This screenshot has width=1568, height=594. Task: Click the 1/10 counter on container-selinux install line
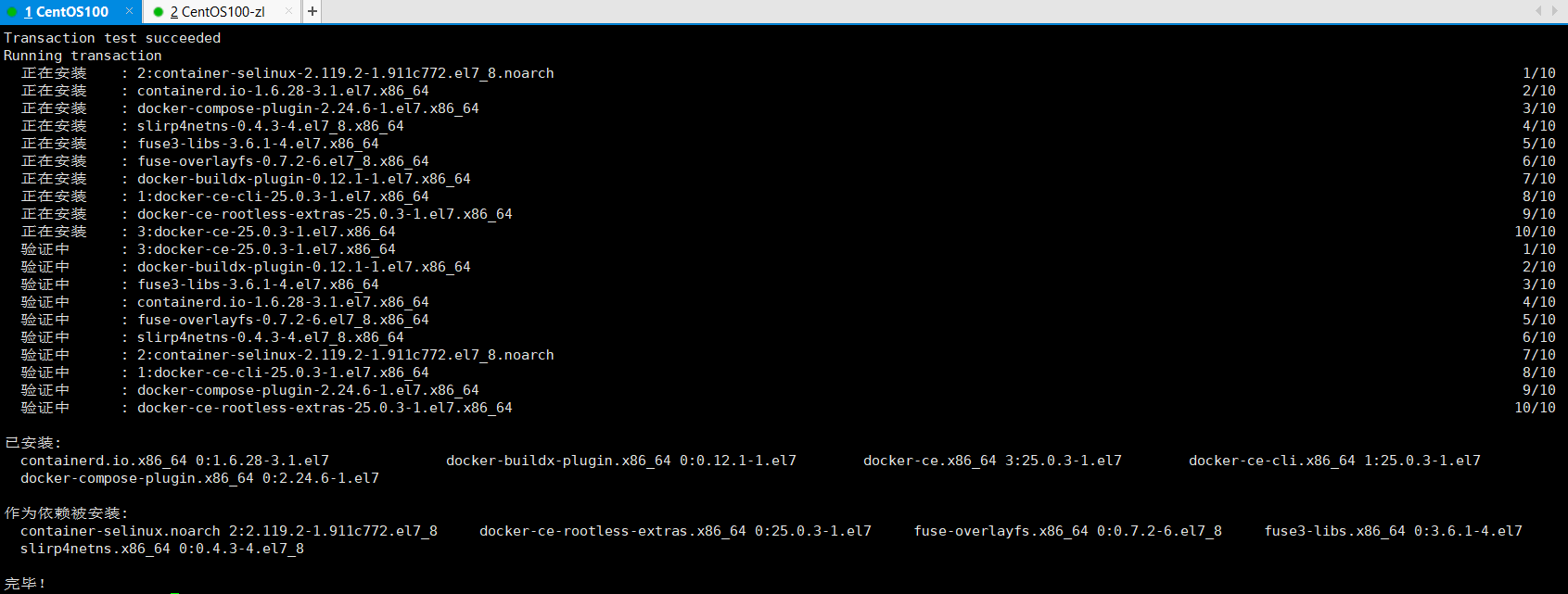(x=1539, y=73)
